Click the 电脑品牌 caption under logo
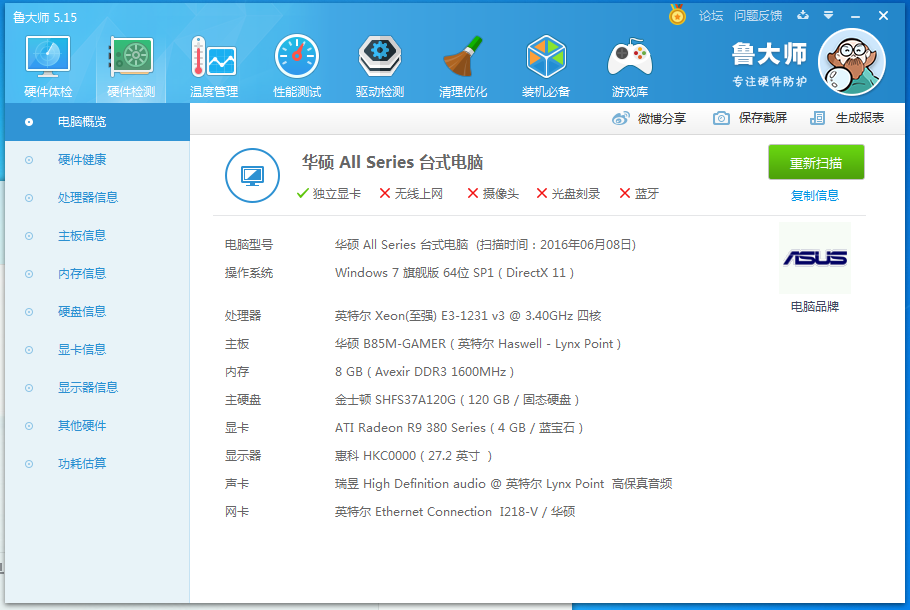 coord(815,306)
